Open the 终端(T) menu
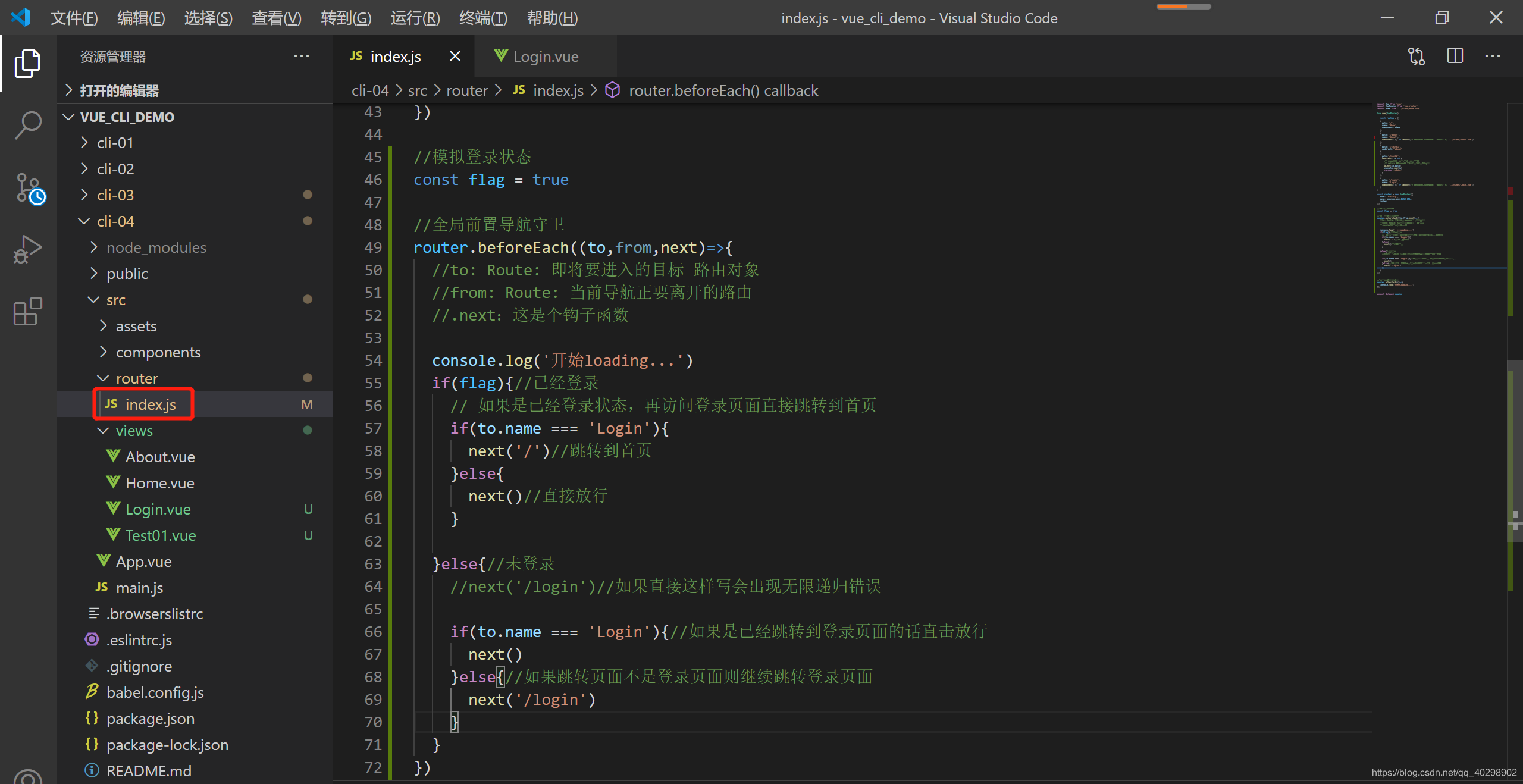1523x784 pixels. point(483,18)
